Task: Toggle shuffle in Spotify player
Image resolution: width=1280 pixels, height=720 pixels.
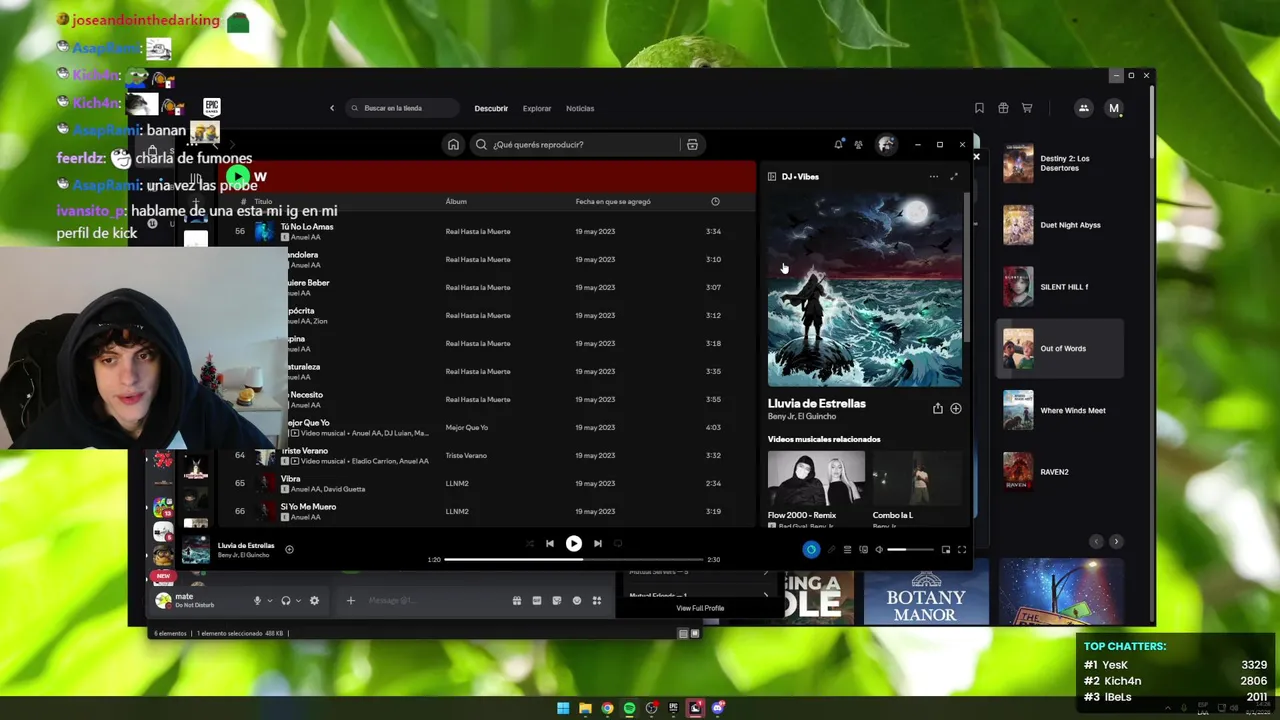Action: [529, 543]
